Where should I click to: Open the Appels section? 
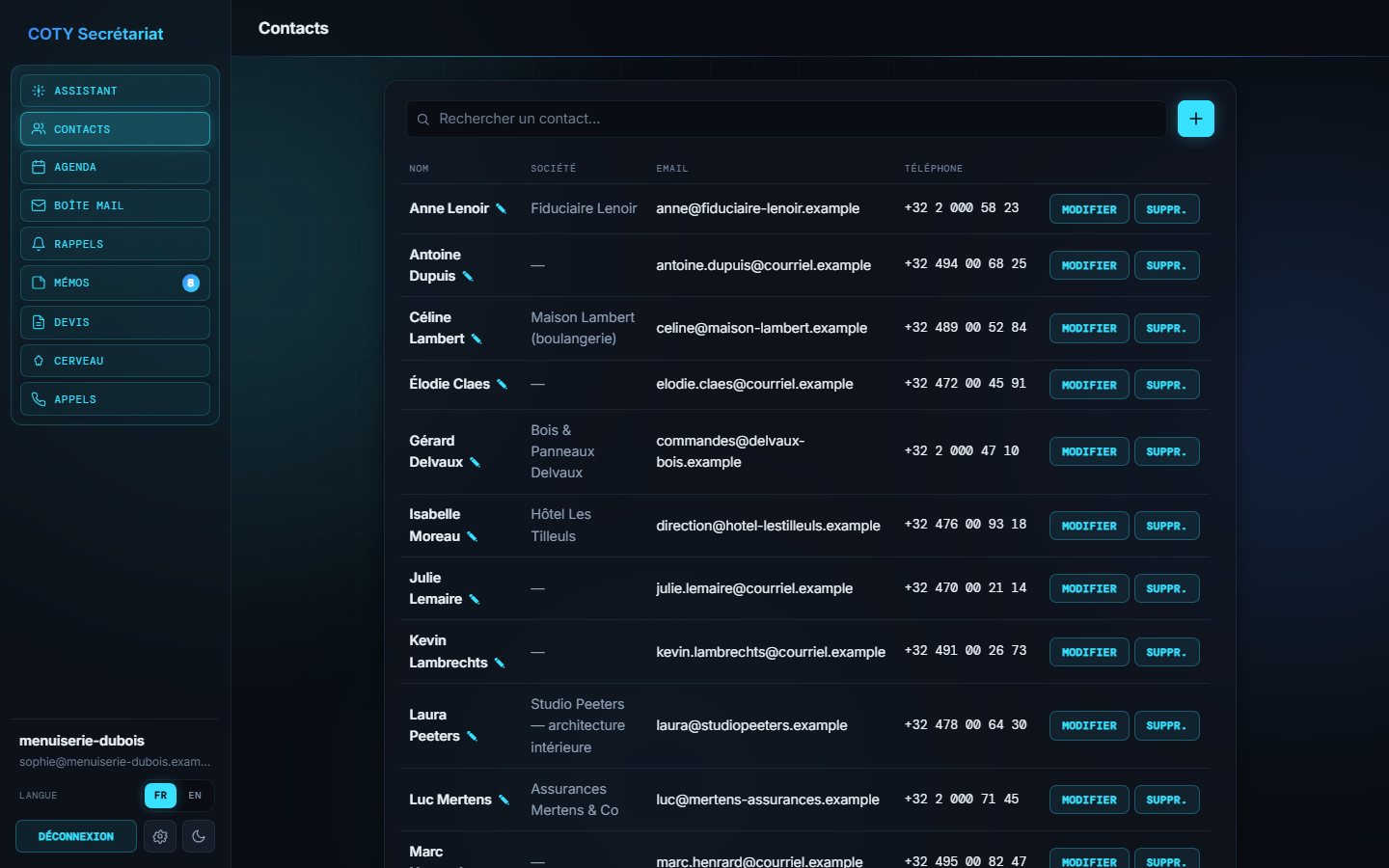pyautogui.click(x=115, y=399)
